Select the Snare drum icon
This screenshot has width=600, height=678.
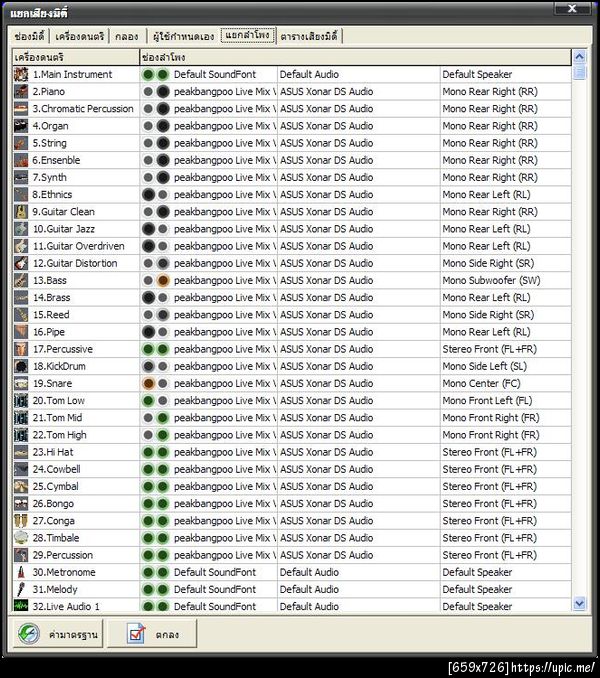pyautogui.click(x=21, y=384)
